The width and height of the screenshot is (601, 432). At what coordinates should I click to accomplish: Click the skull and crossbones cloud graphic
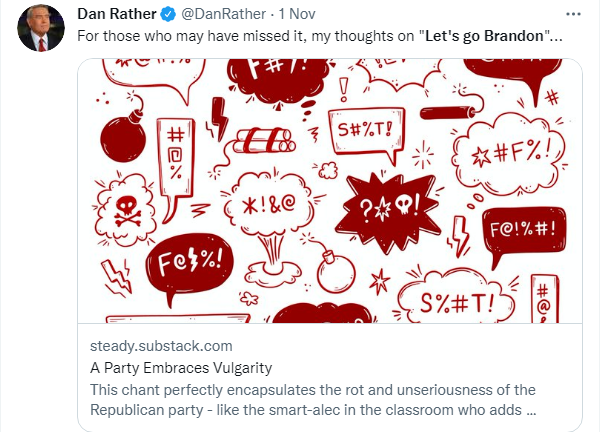[126, 210]
